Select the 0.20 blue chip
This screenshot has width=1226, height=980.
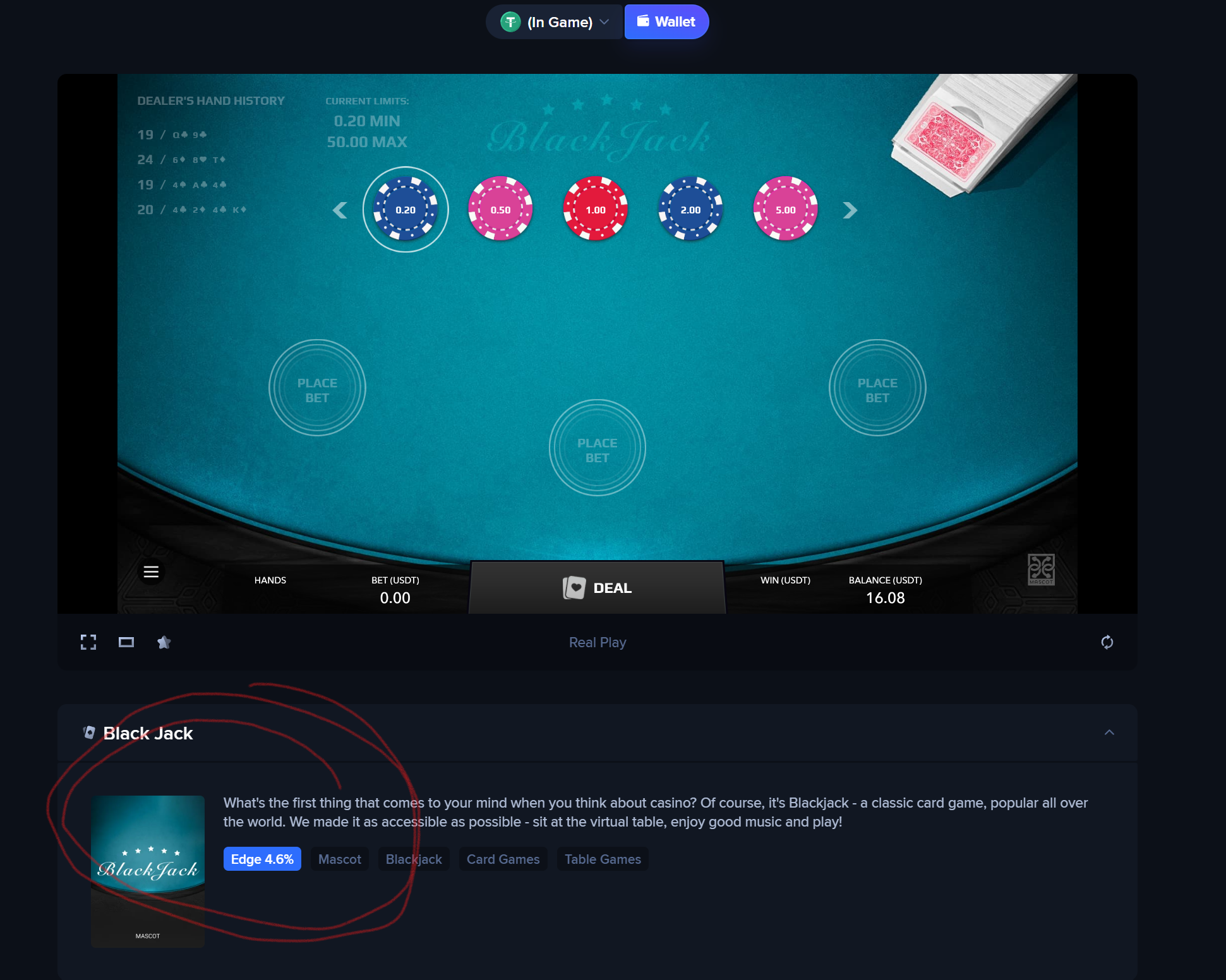(406, 209)
